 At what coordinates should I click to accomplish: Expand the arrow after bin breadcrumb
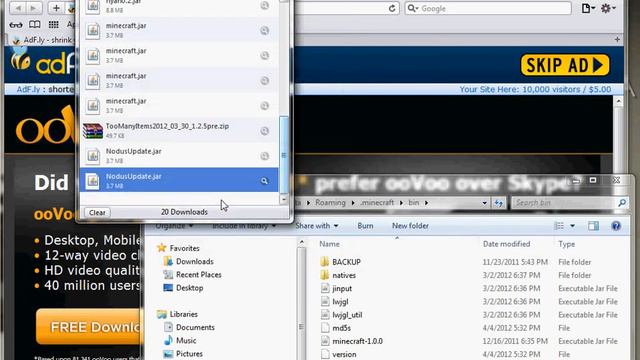[427, 203]
